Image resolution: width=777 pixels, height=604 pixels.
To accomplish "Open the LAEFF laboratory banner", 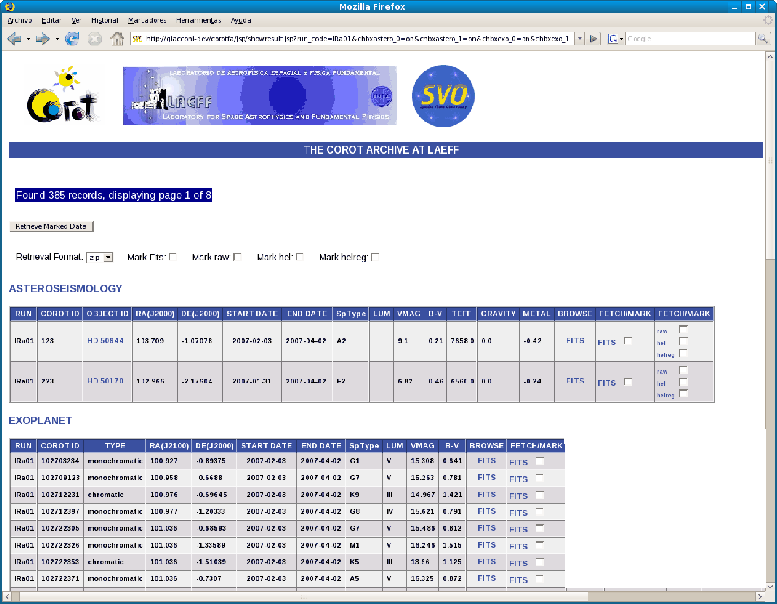I will click(x=259, y=96).
